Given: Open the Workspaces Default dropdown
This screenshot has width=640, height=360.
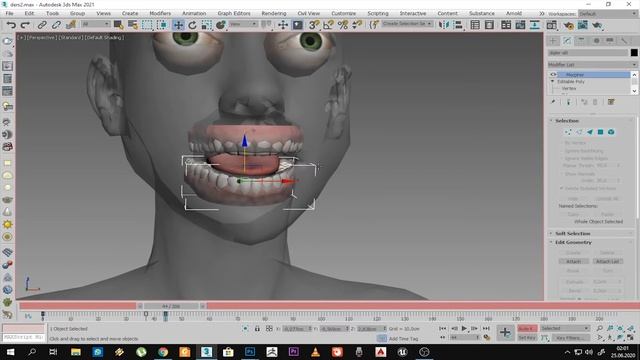Looking at the screenshot, I should click(608, 14).
